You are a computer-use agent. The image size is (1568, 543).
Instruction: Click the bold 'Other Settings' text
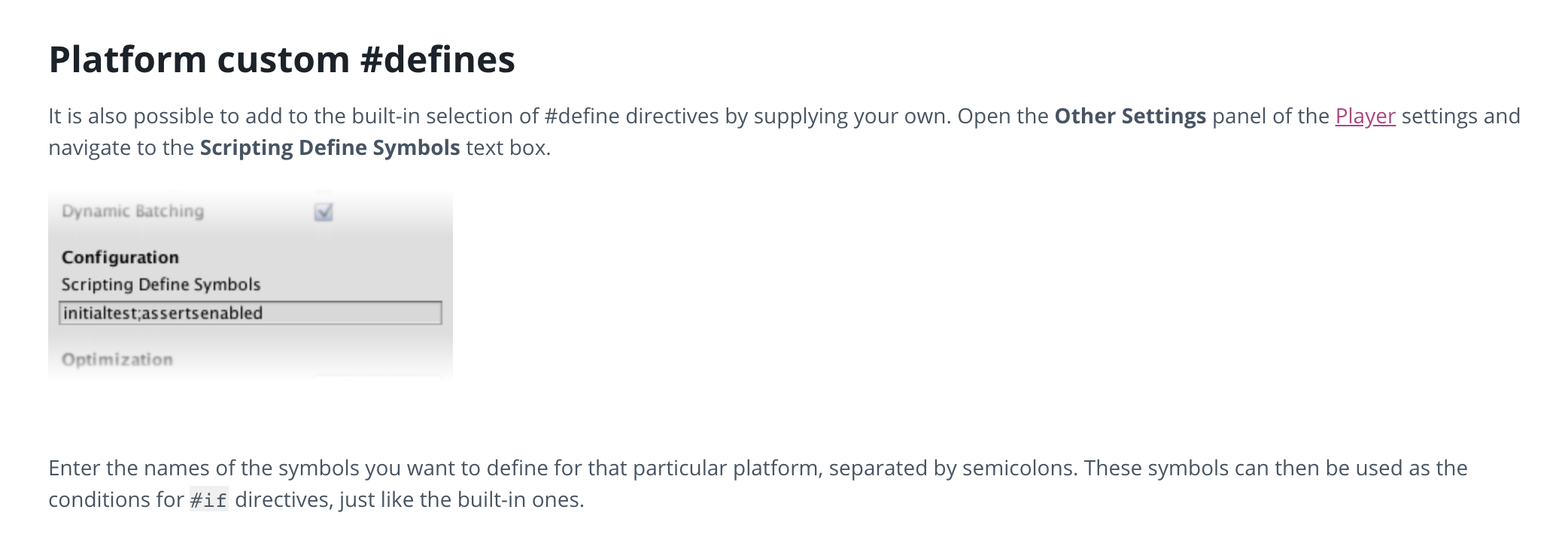coord(1129,117)
